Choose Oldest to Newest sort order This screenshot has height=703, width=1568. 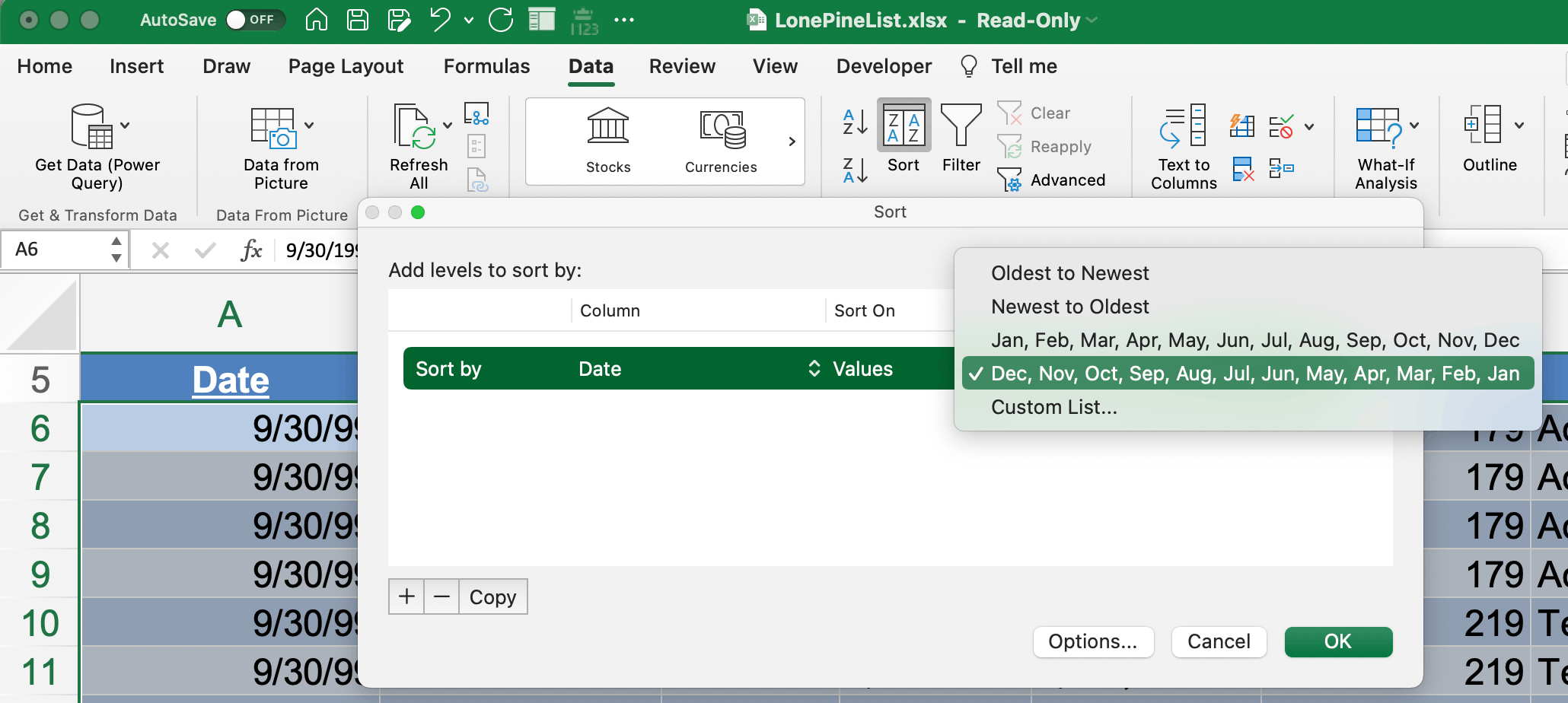pyautogui.click(x=1069, y=273)
